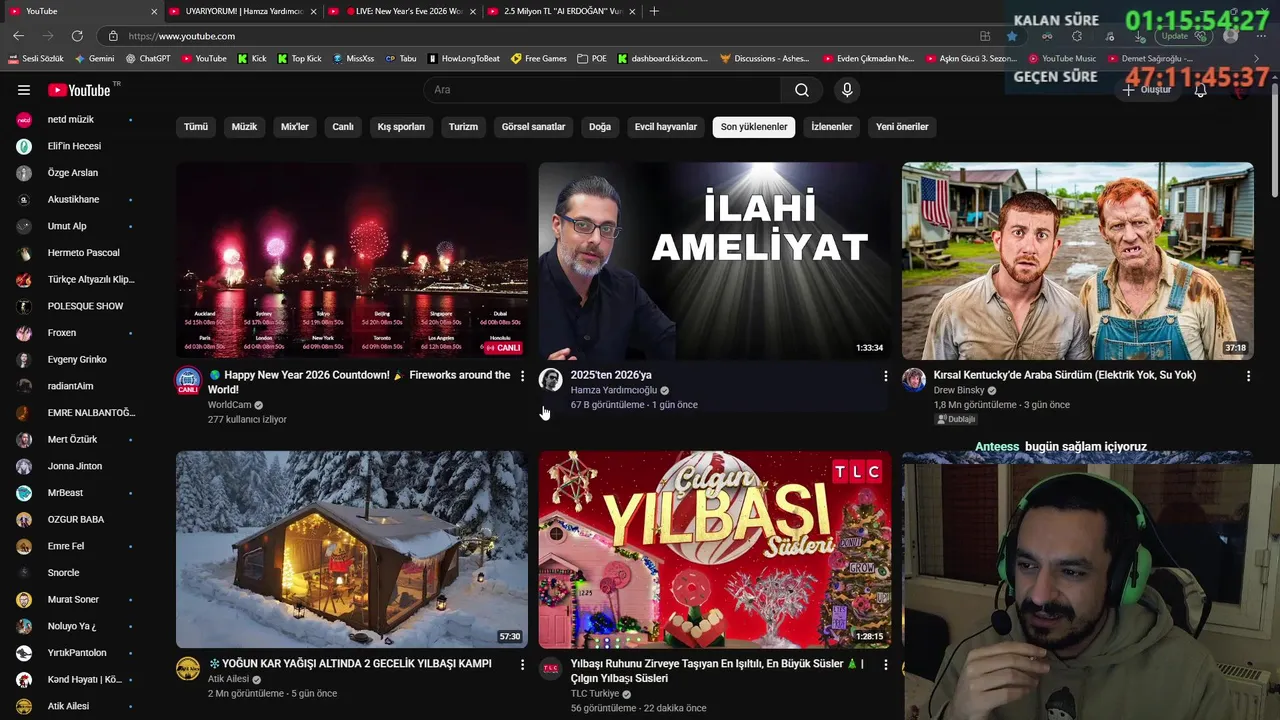Select the Mix'ler filter chip
The image size is (1280, 720).
[295, 127]
